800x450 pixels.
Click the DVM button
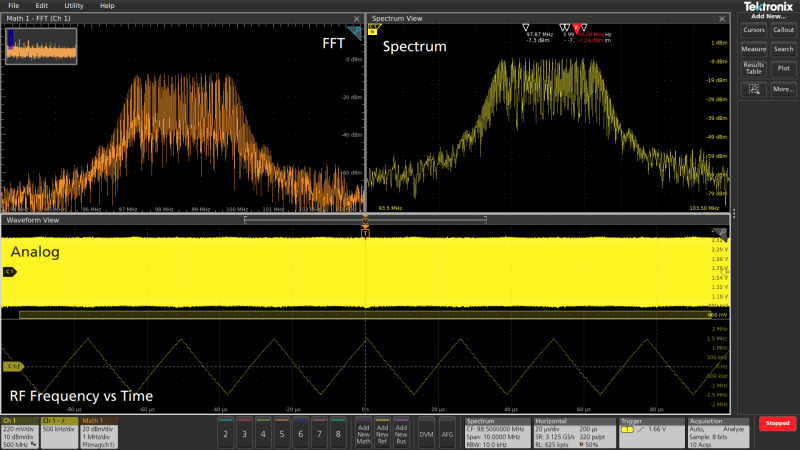pyautogui.click(x=426, y=433)
